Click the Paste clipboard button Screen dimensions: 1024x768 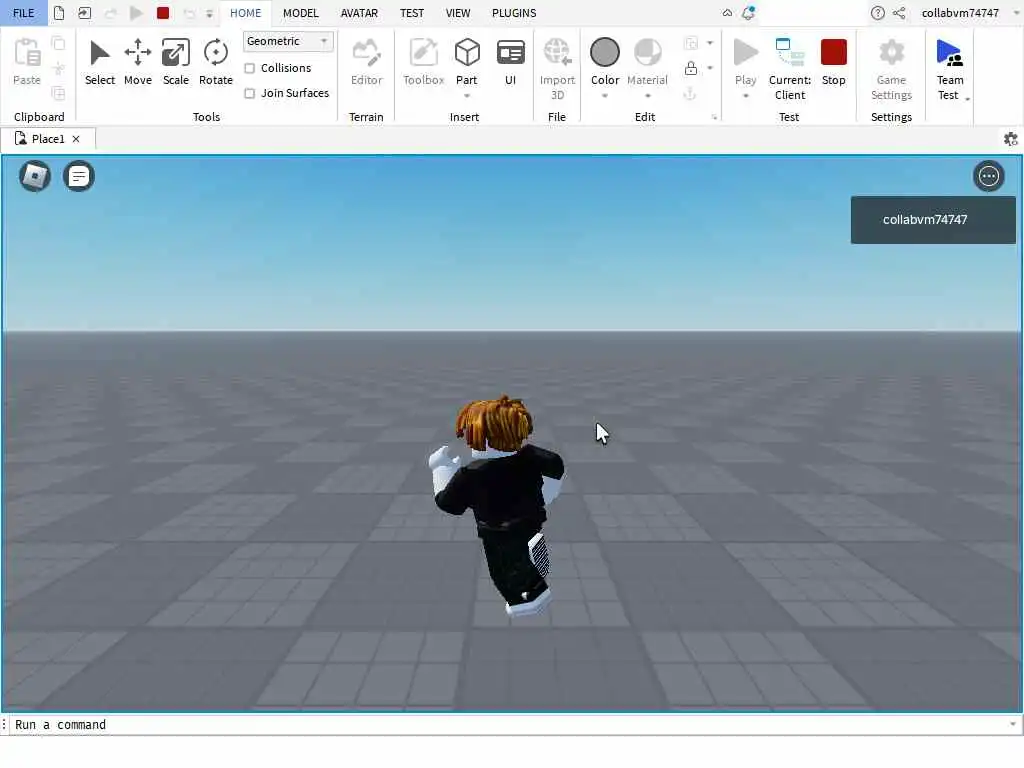pyautogui.click(x=27, y=62)
